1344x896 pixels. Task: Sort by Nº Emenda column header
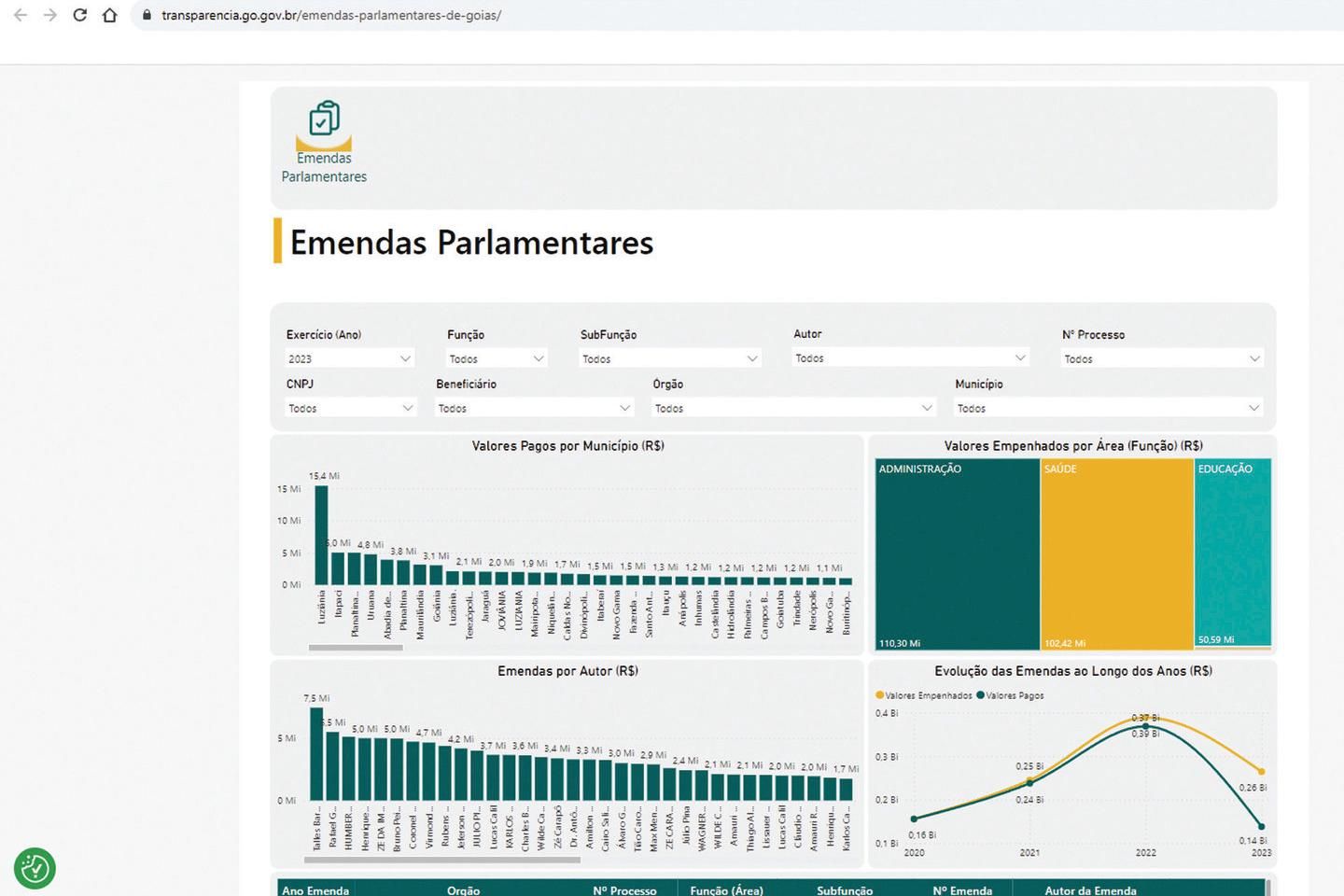coord(962,890)
